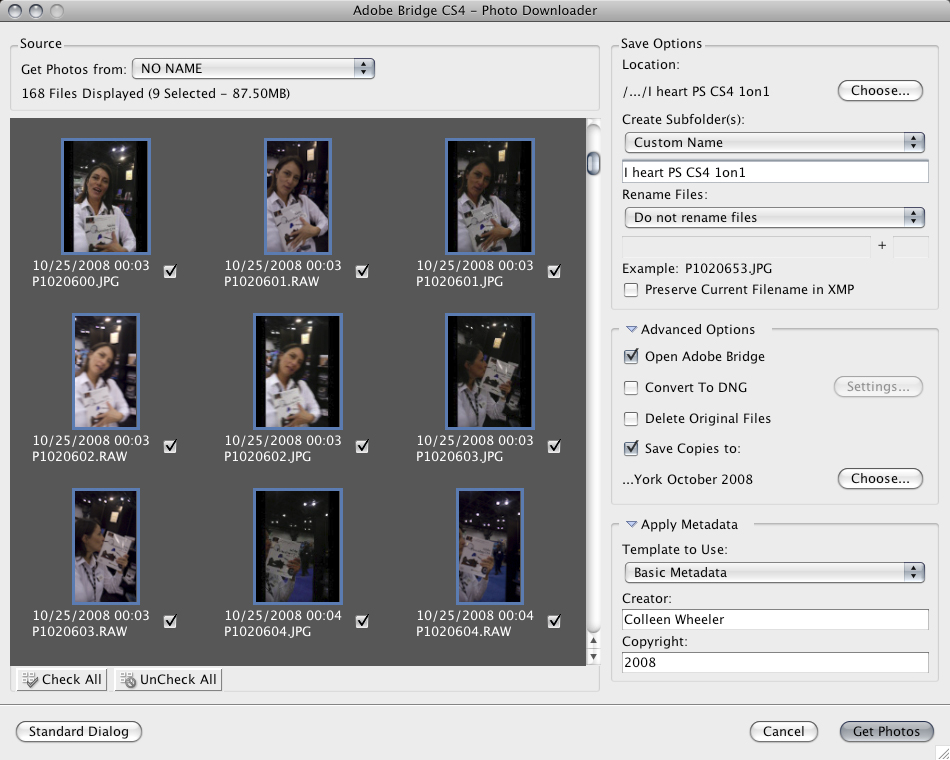Collapse the Advanced Options section
This screenshot has height=760, width=950.
click(631, 330)
